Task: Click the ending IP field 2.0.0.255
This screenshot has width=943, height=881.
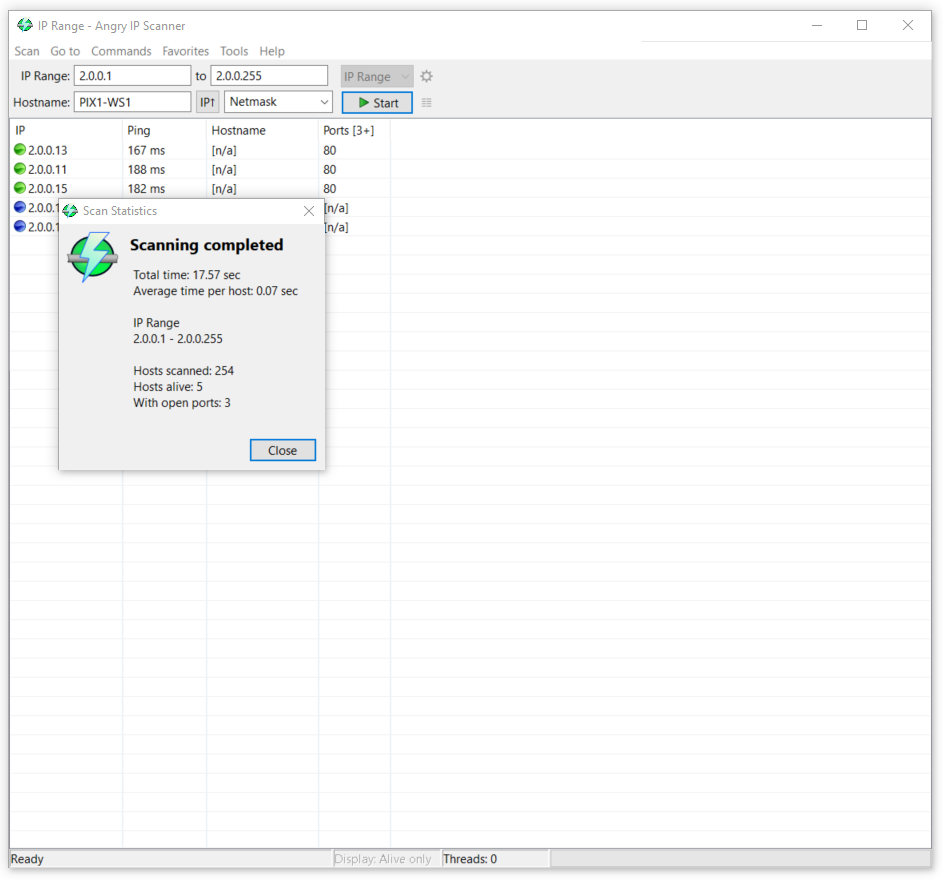Action: [269, 76]
